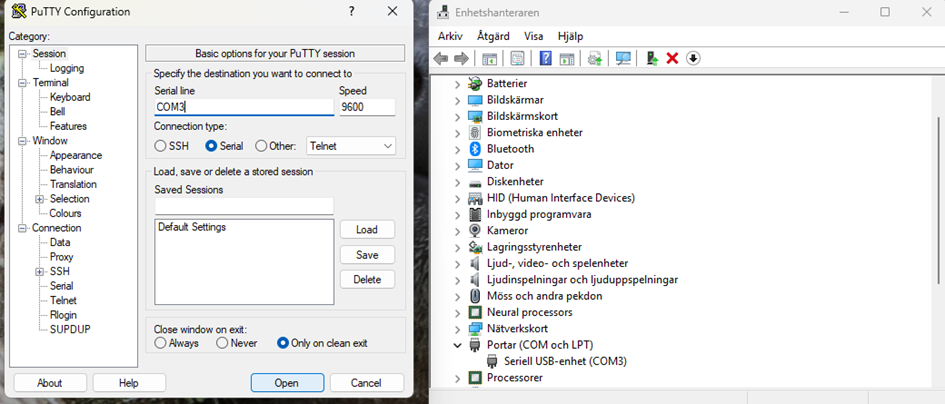Click the Saved Sessions name input field
The image size is (945, 404).
244,206
